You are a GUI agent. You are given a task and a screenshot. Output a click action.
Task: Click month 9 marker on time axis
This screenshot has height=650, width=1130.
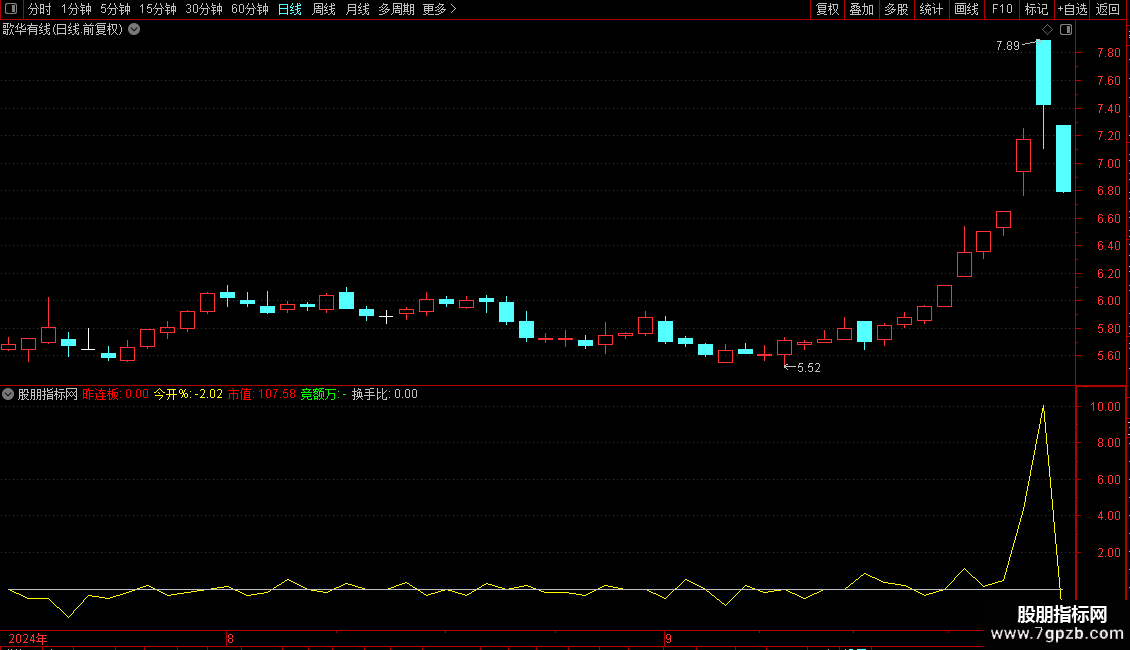(668, 638)
